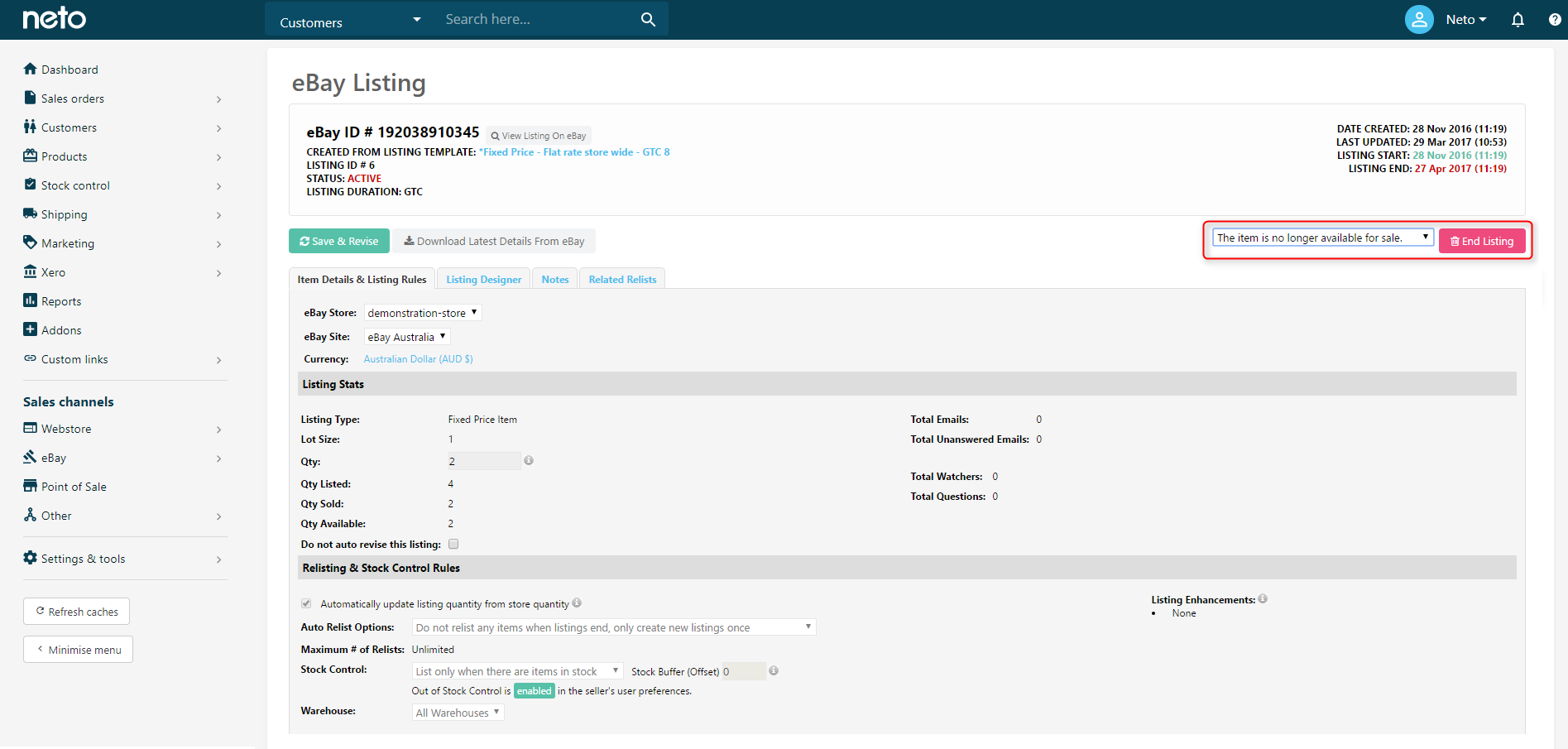The height and width of the screenshot is (749, 1568).
Task: Click the Settings & tools gear icon
Action: tap(31, 558)
